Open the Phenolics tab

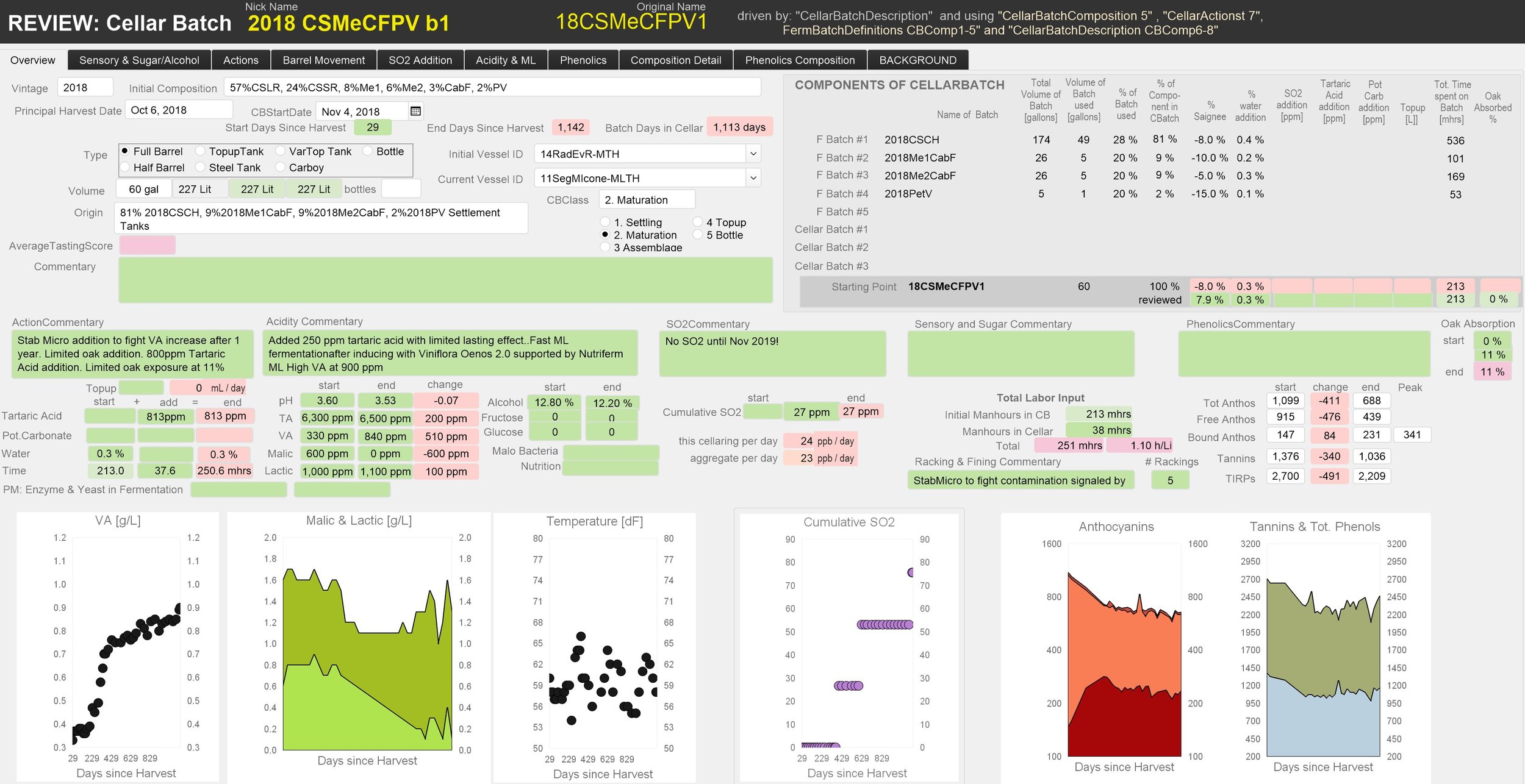583,60
